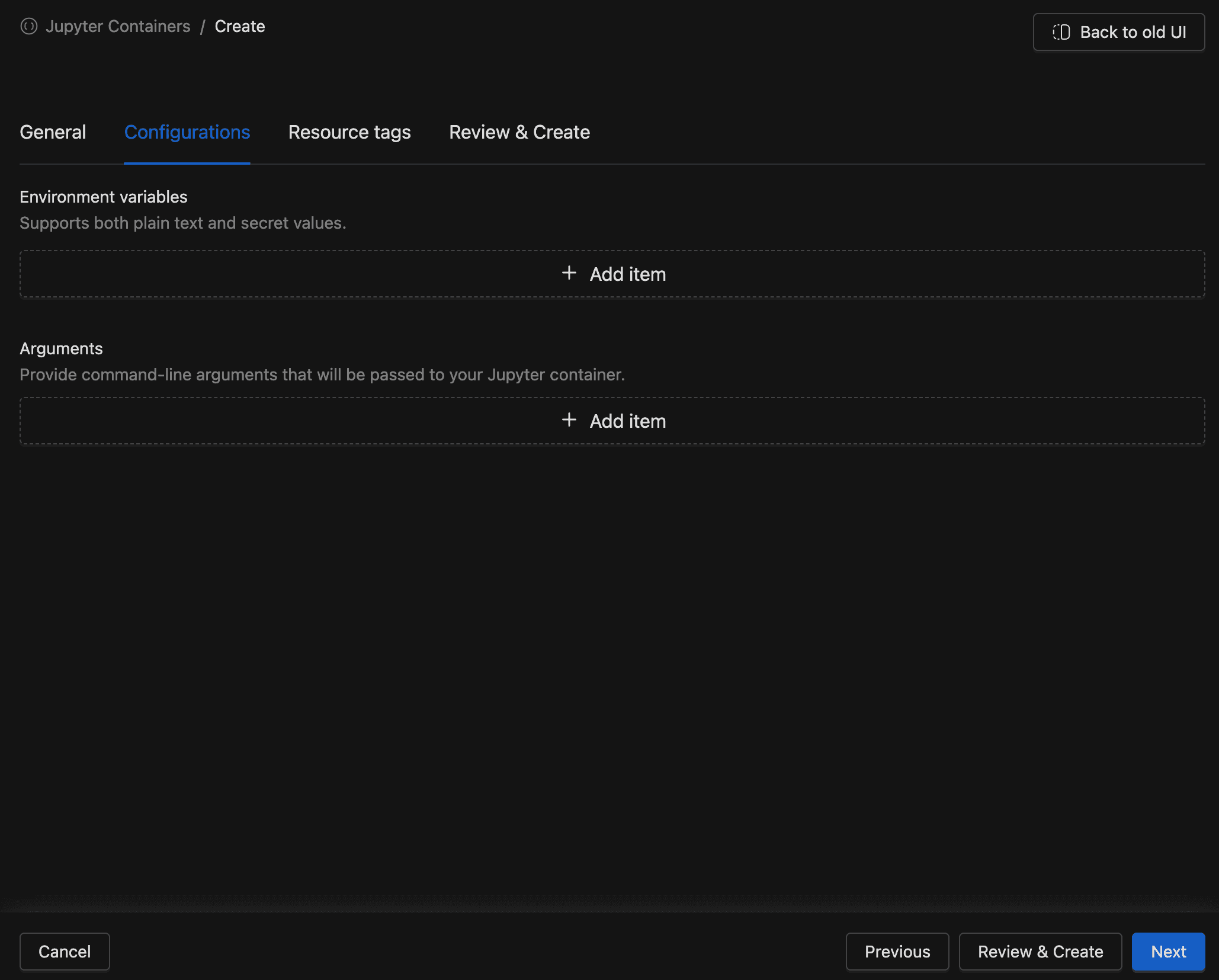The image size is (1219, 980).
Task: Go to Review & Create tab
Action: 519,132
